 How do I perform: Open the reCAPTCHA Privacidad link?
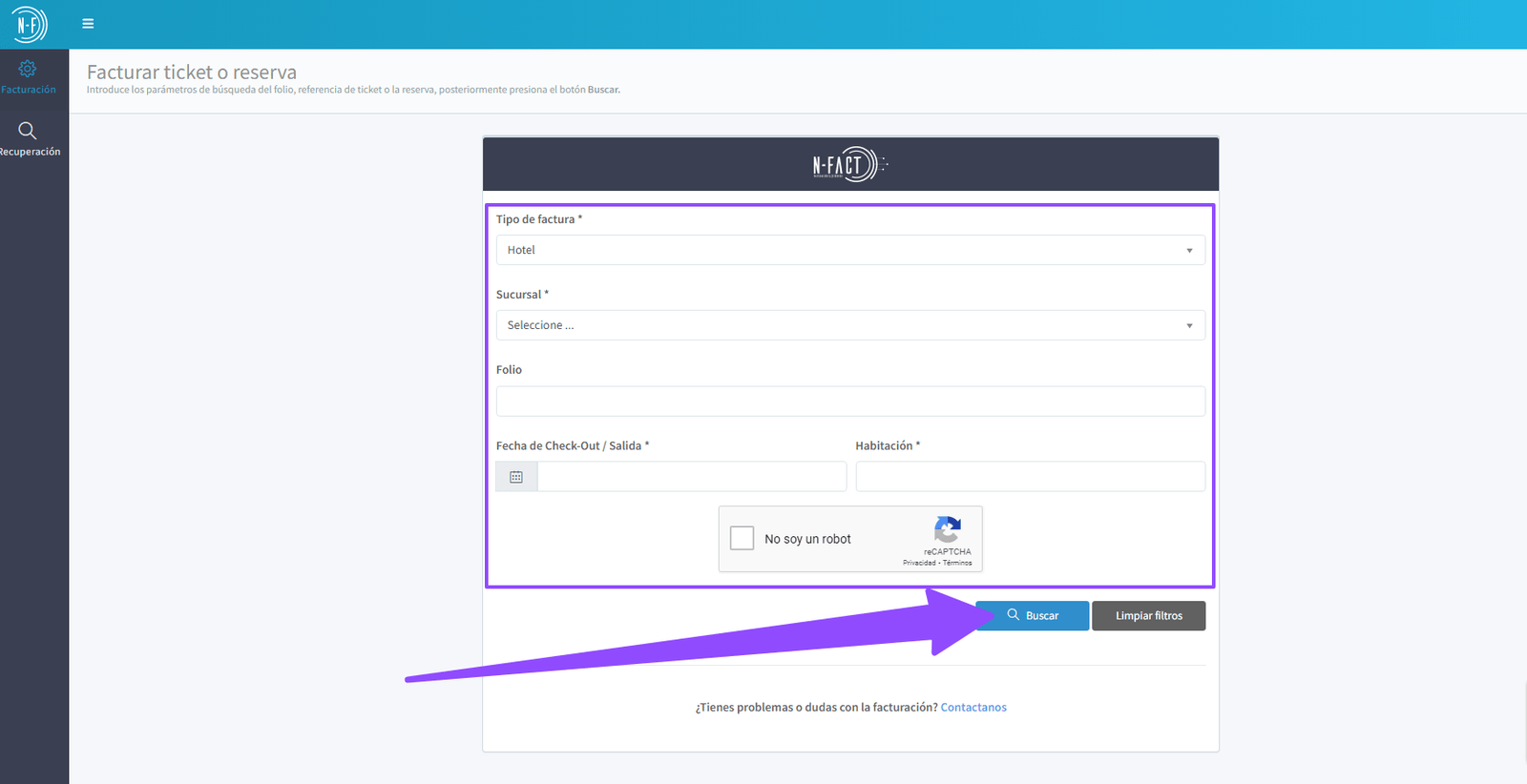(x=919, y=563)
